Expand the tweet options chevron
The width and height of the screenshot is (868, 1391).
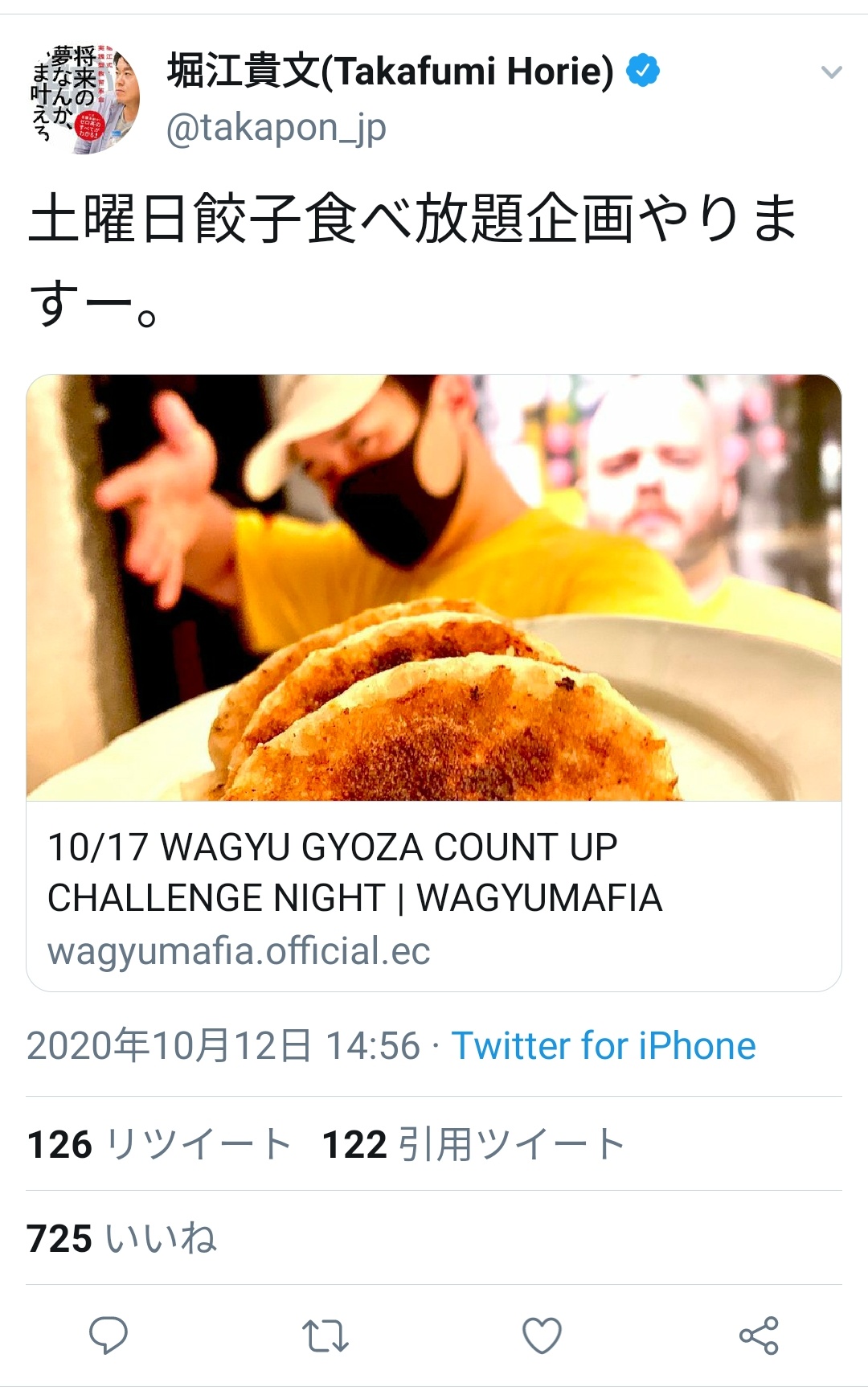pyautogui.click(x=832, y=72)
